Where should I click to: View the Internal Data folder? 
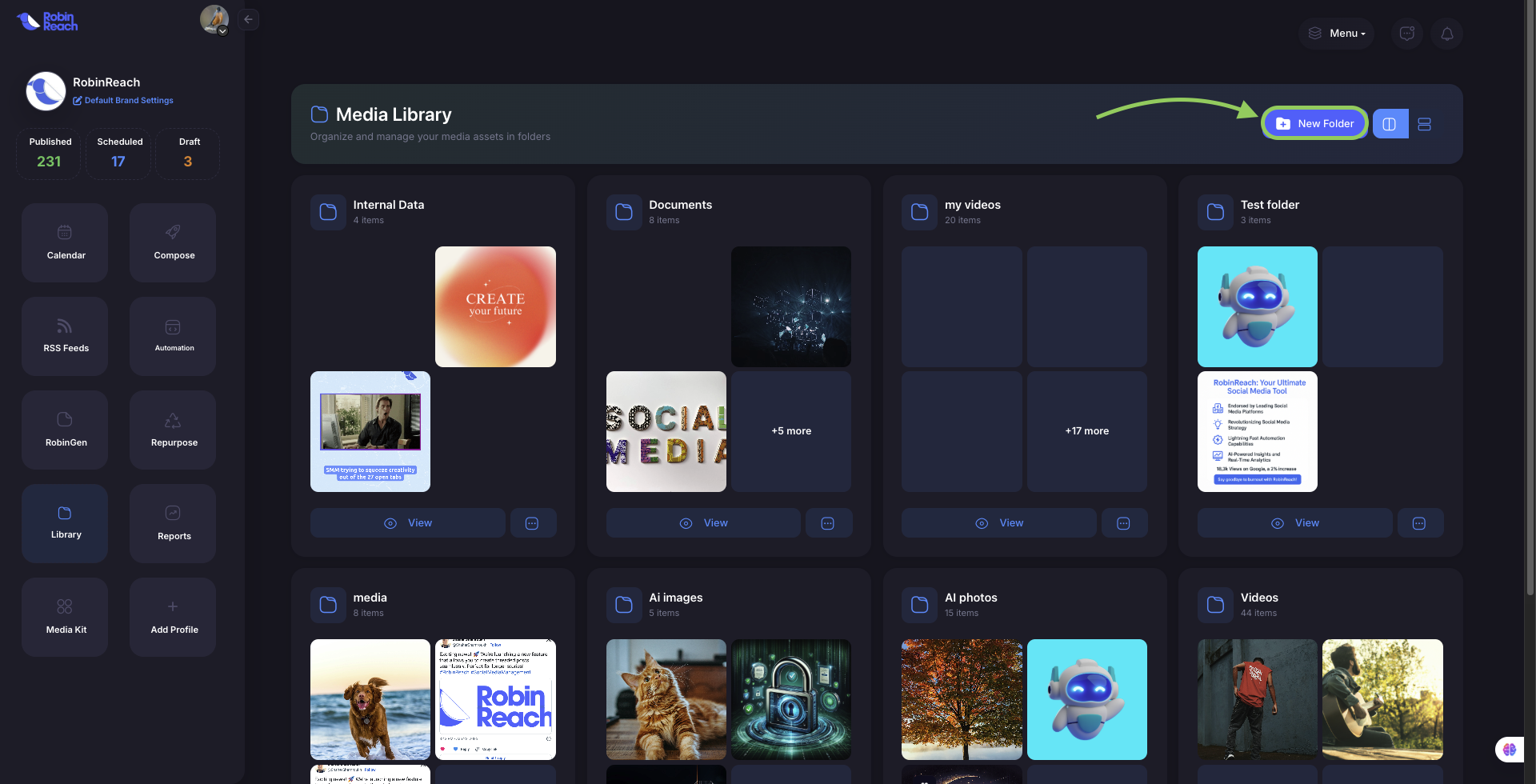[408, 523]
